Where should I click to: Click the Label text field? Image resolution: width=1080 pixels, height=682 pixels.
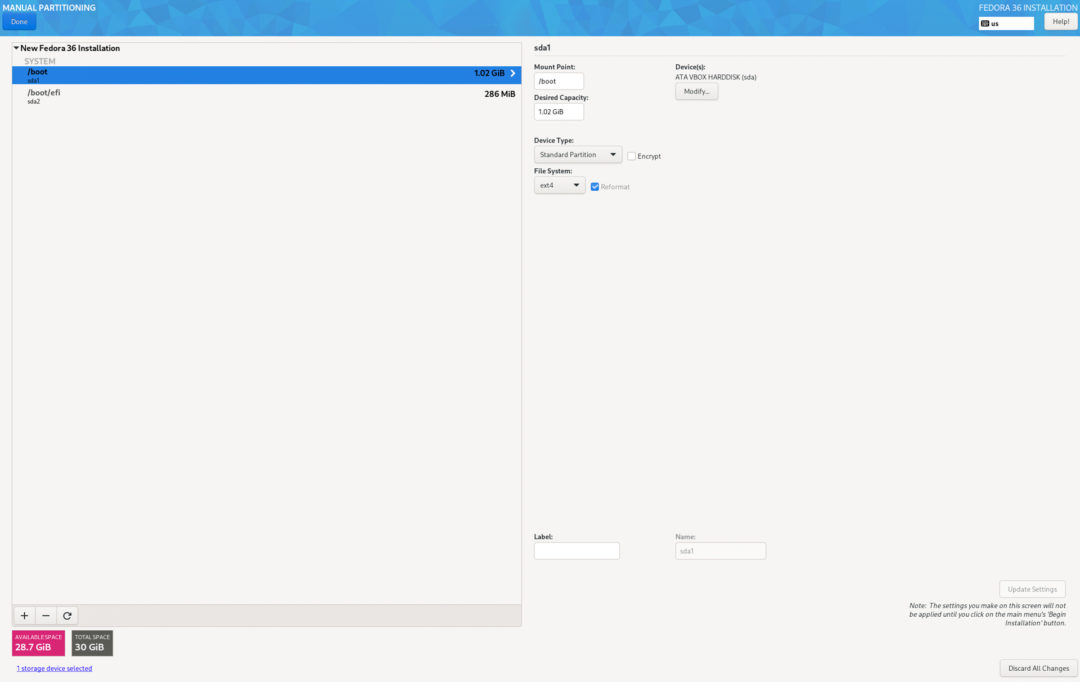[x=577, y=550]
